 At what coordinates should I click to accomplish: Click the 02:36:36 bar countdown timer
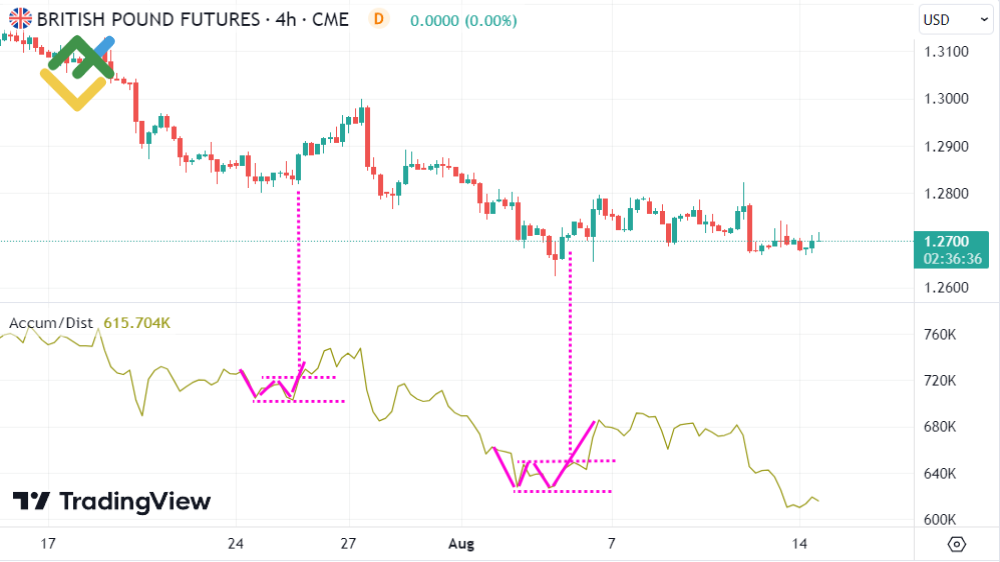[953, 258]
